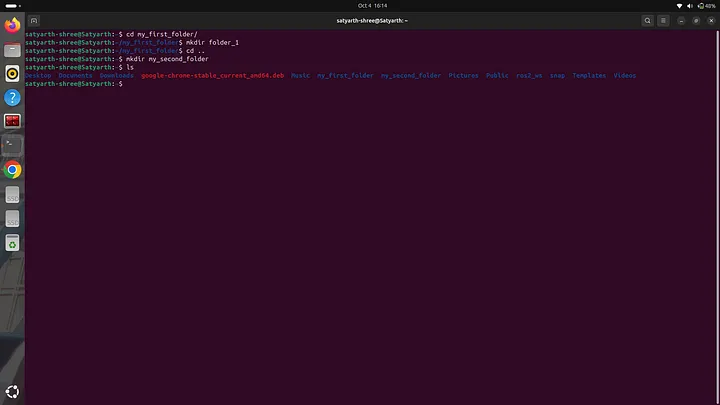The height and width of the screenshot is (405, 720).
Task: Open the Oct 4 16:14 clock menu
Action: [372, 6]
